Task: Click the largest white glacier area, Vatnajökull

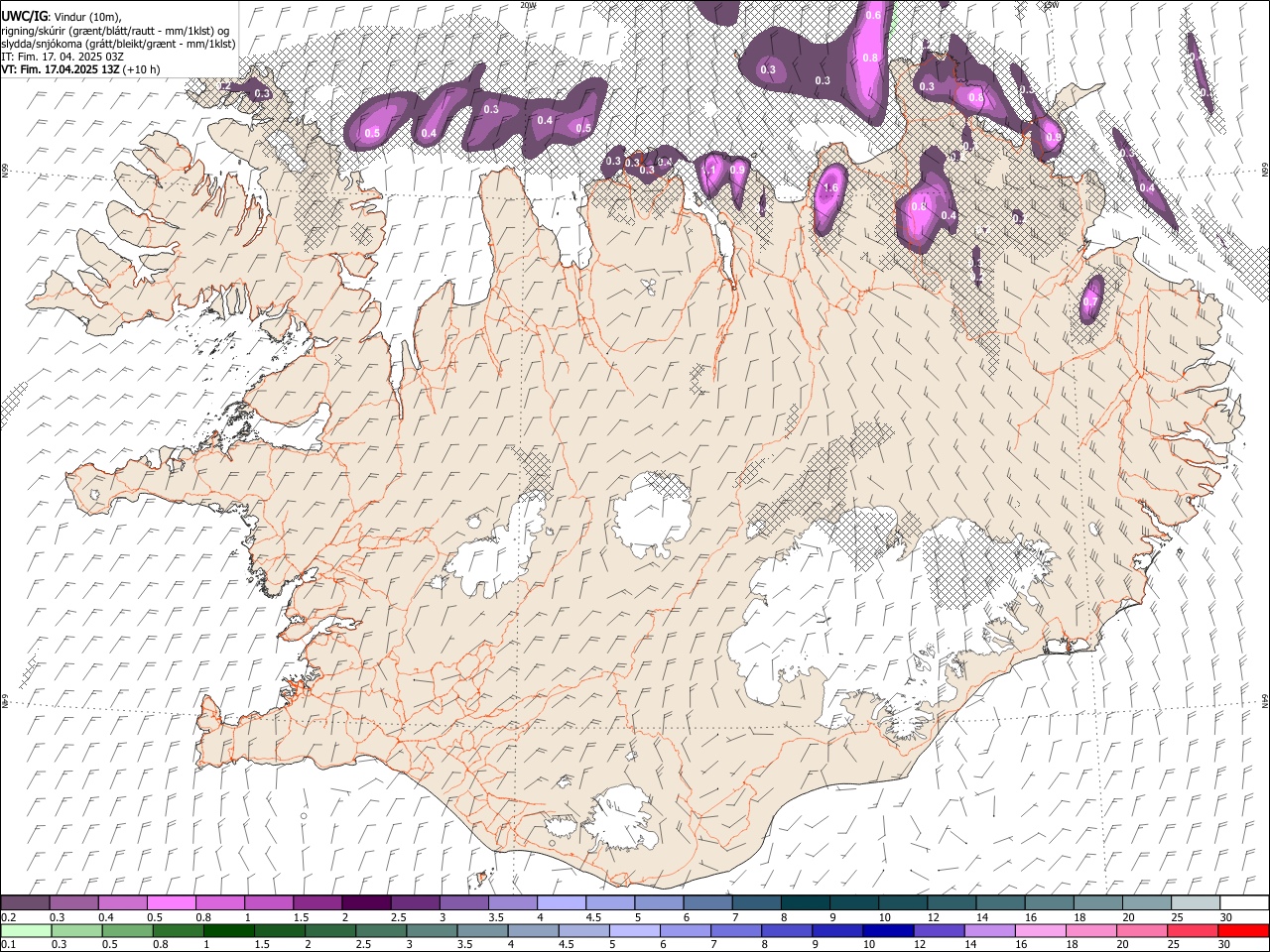Action: coord(873,615)
